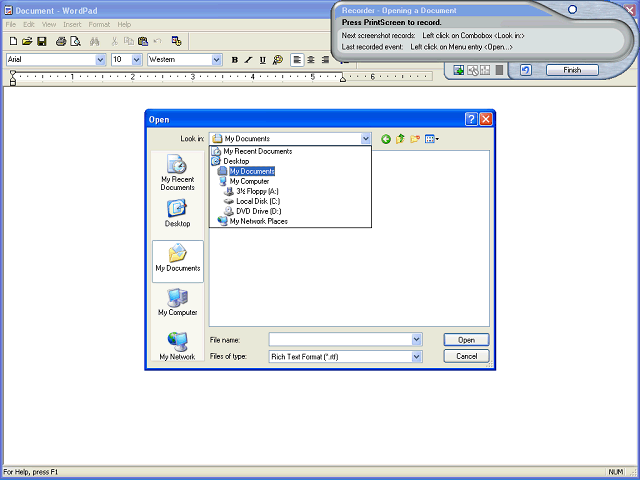Viewport: 640px width, 480px height.
Task: Click the right indent marker on ruler
Action: [x=343, y=79]
